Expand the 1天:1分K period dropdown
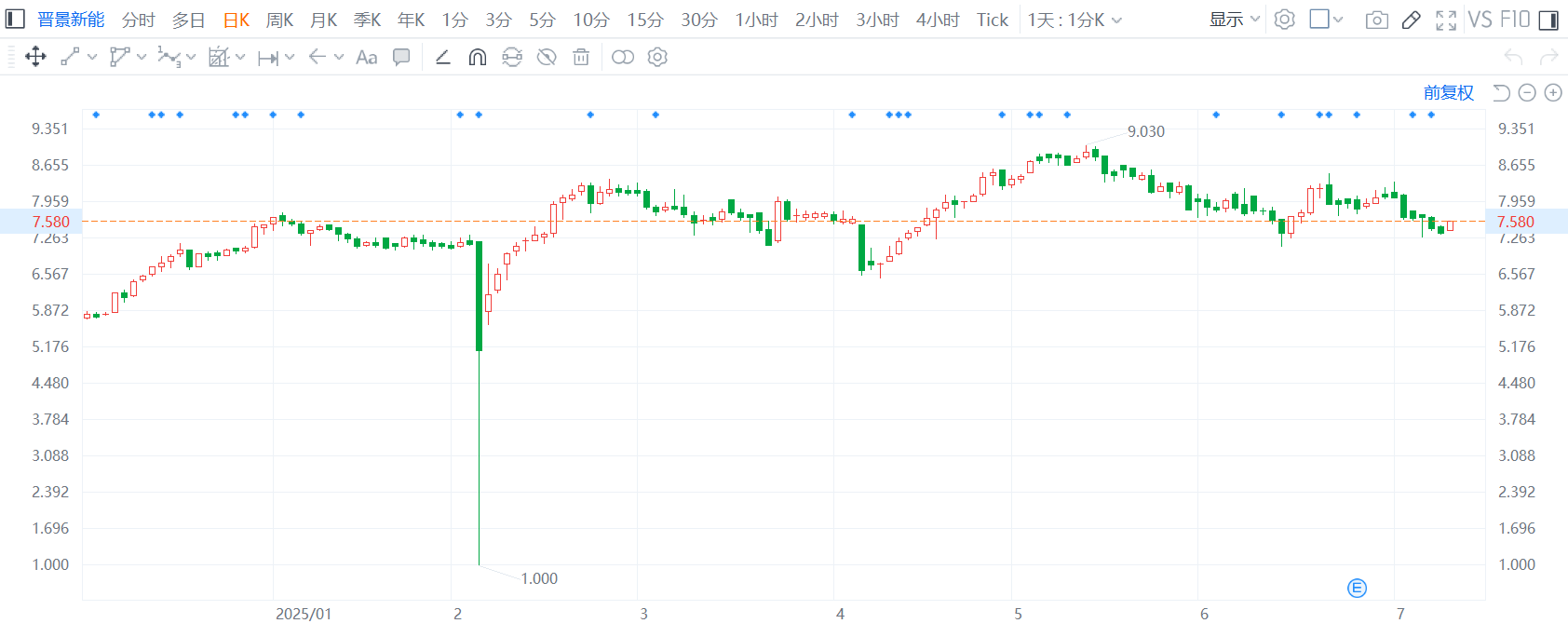The image size is (1568, 637). (1075, 20)
